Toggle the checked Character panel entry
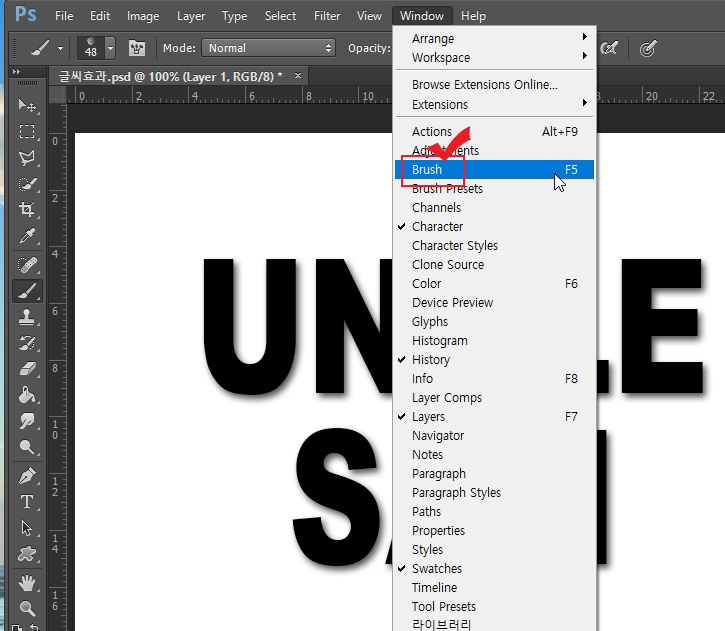The image size is (725, 631). coord(494,227)
